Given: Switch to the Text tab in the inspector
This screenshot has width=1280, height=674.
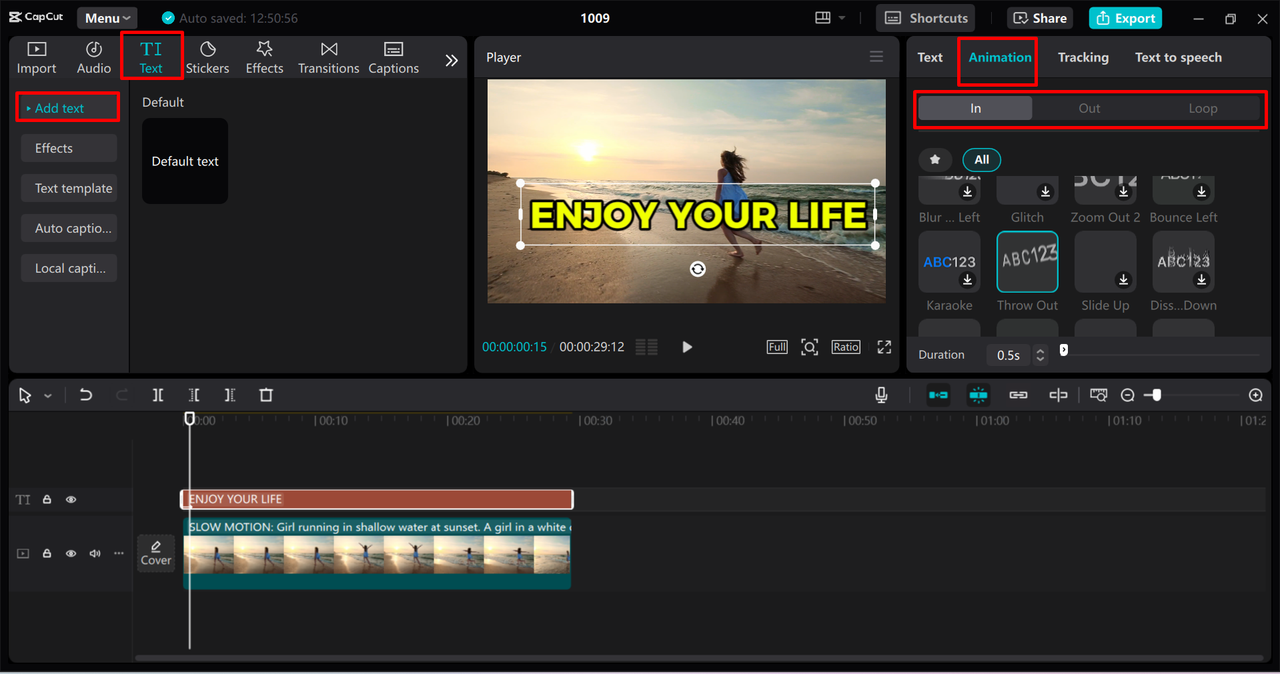Looking at the screenshot, I should [x=930, y=57].
